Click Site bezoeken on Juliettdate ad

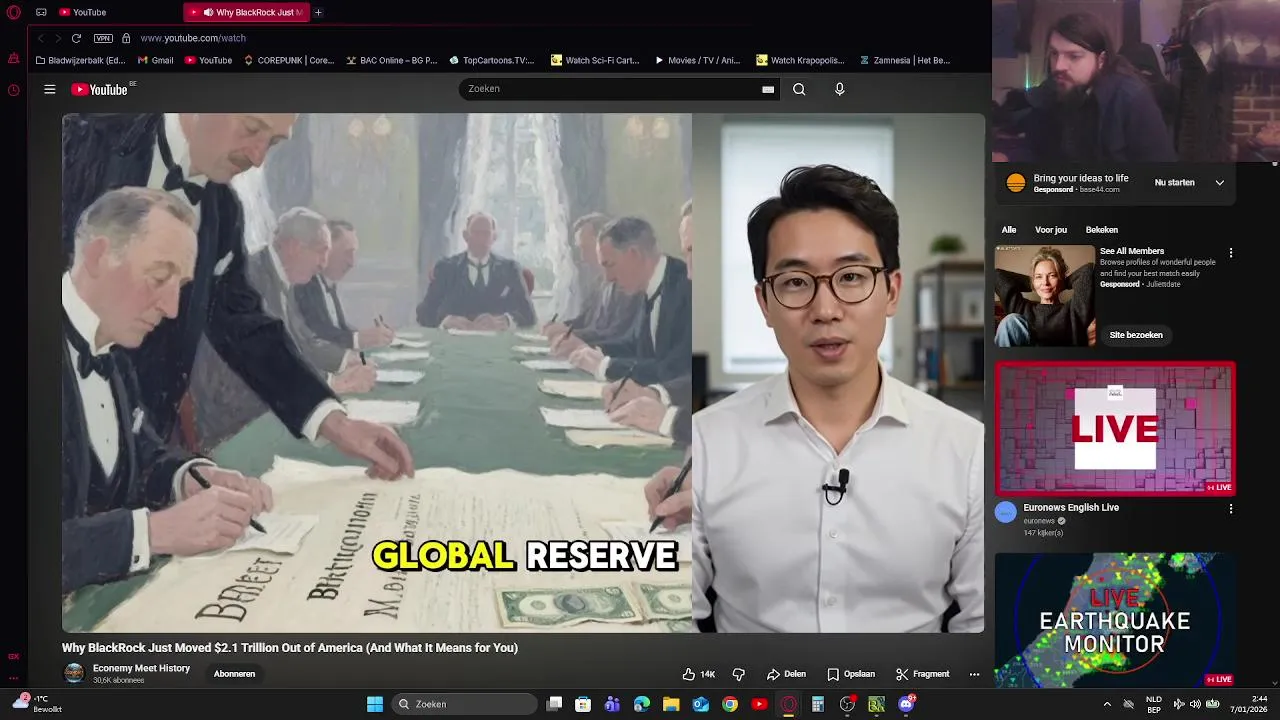coord(1136,335)
